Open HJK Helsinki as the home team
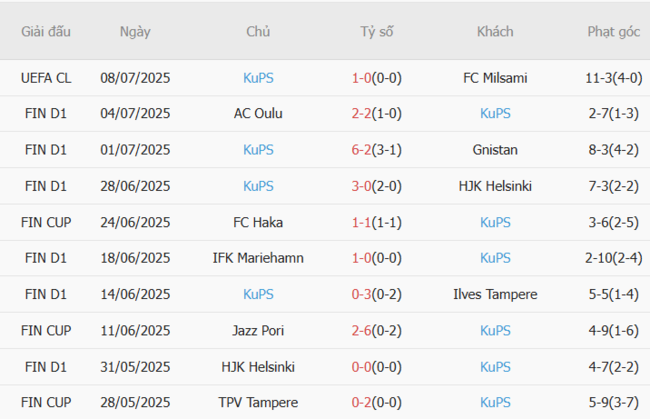The image size is (650, 419). coord(258,366)
